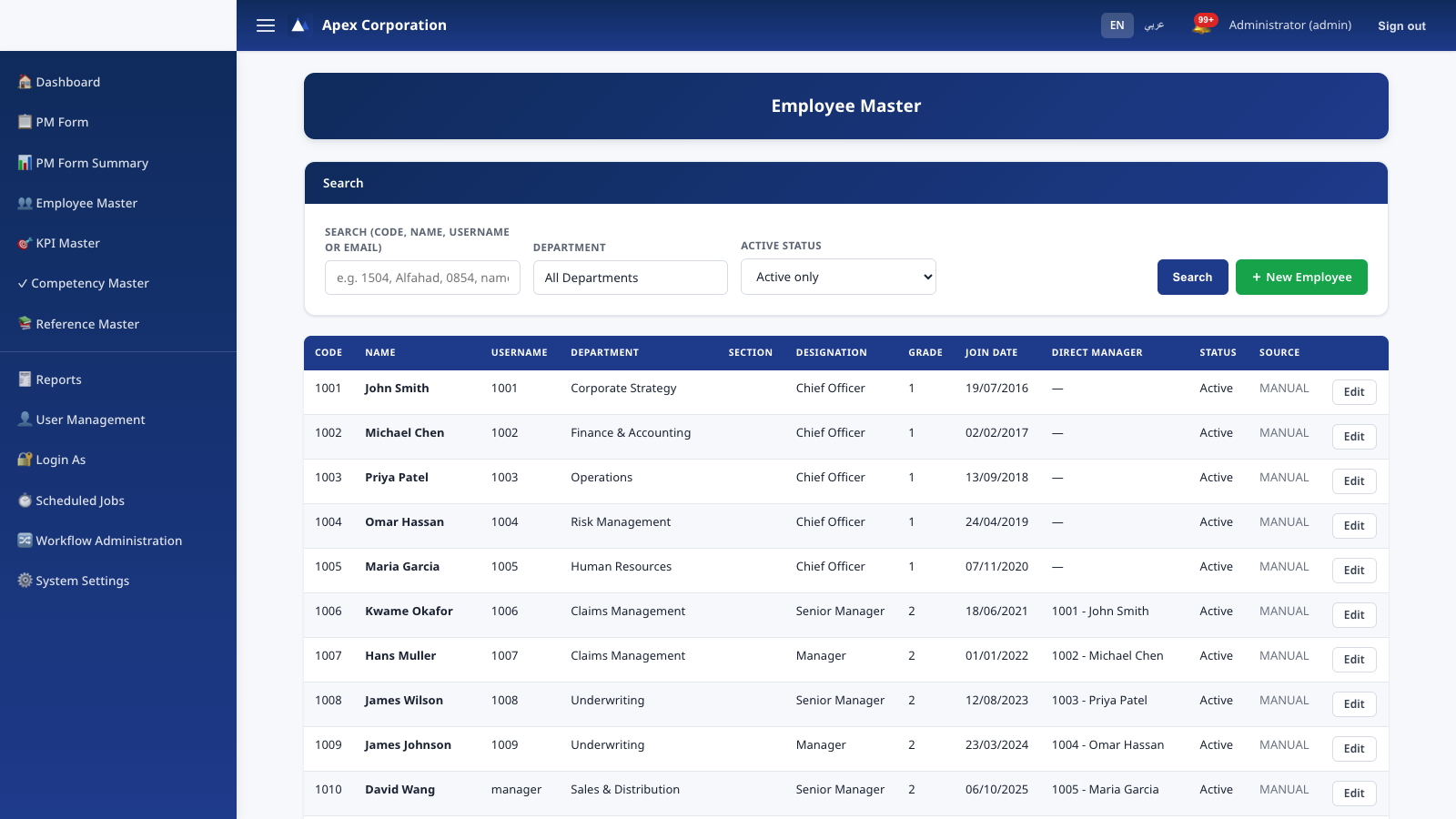
Task: Click manager cell '1005 - Maria Garcia'
Action: [1105, 790]
